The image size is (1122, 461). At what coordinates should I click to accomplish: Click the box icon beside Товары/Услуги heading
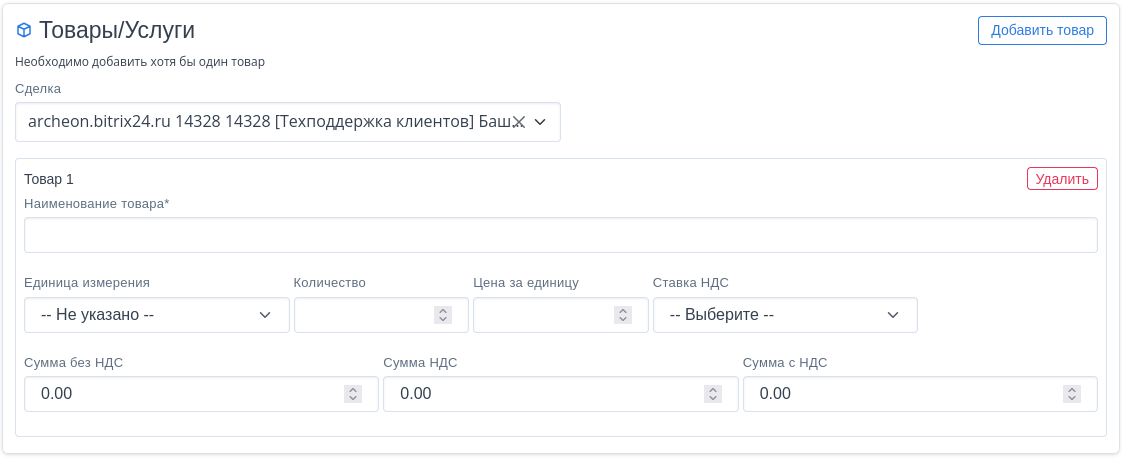pyautogui.click(x=24, y=30)
